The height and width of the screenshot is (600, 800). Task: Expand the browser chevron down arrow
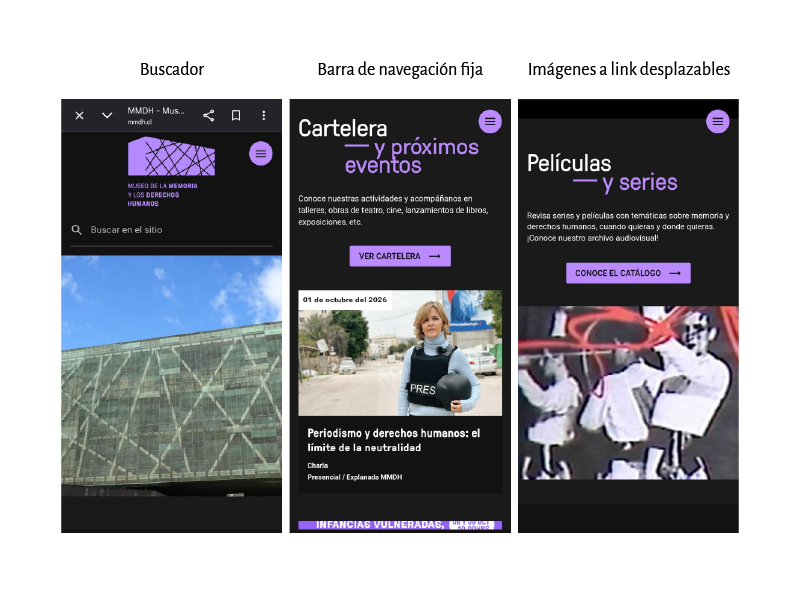(x=107, y=116)
